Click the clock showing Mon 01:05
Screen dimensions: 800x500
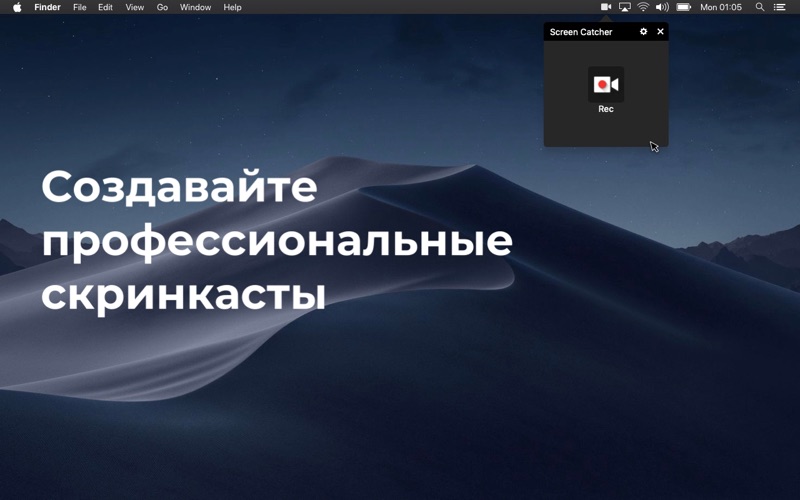click(721, 7)
